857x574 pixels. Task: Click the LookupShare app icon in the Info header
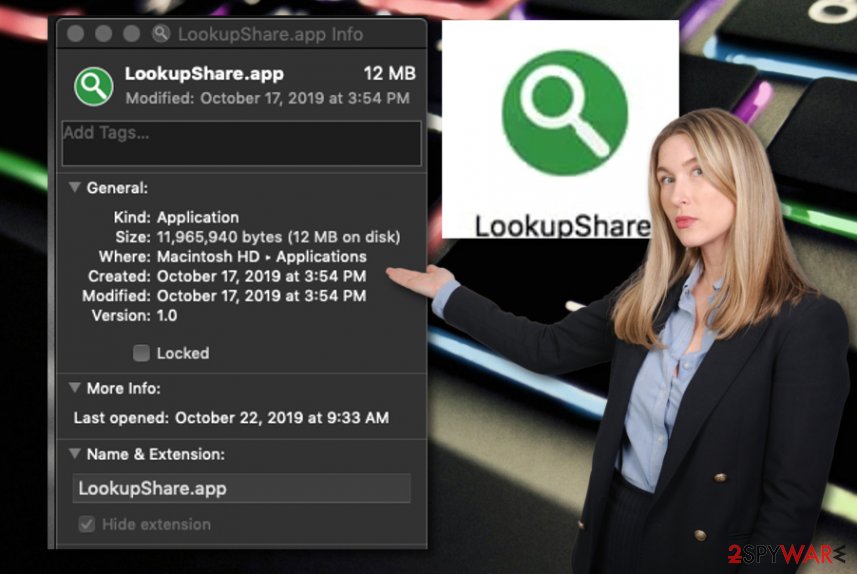93,86
